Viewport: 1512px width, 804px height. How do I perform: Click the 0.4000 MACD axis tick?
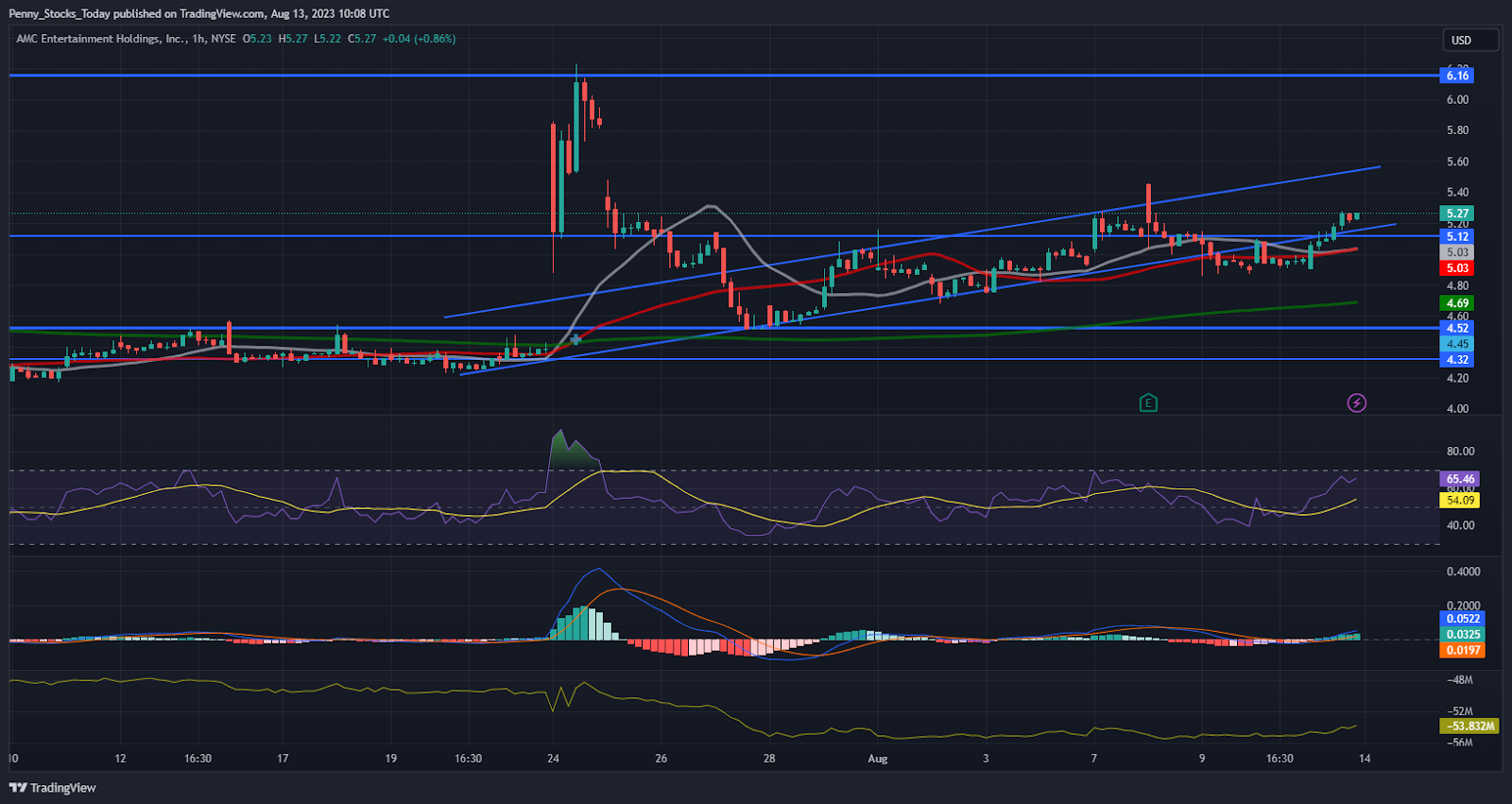tap(1463, 572)
